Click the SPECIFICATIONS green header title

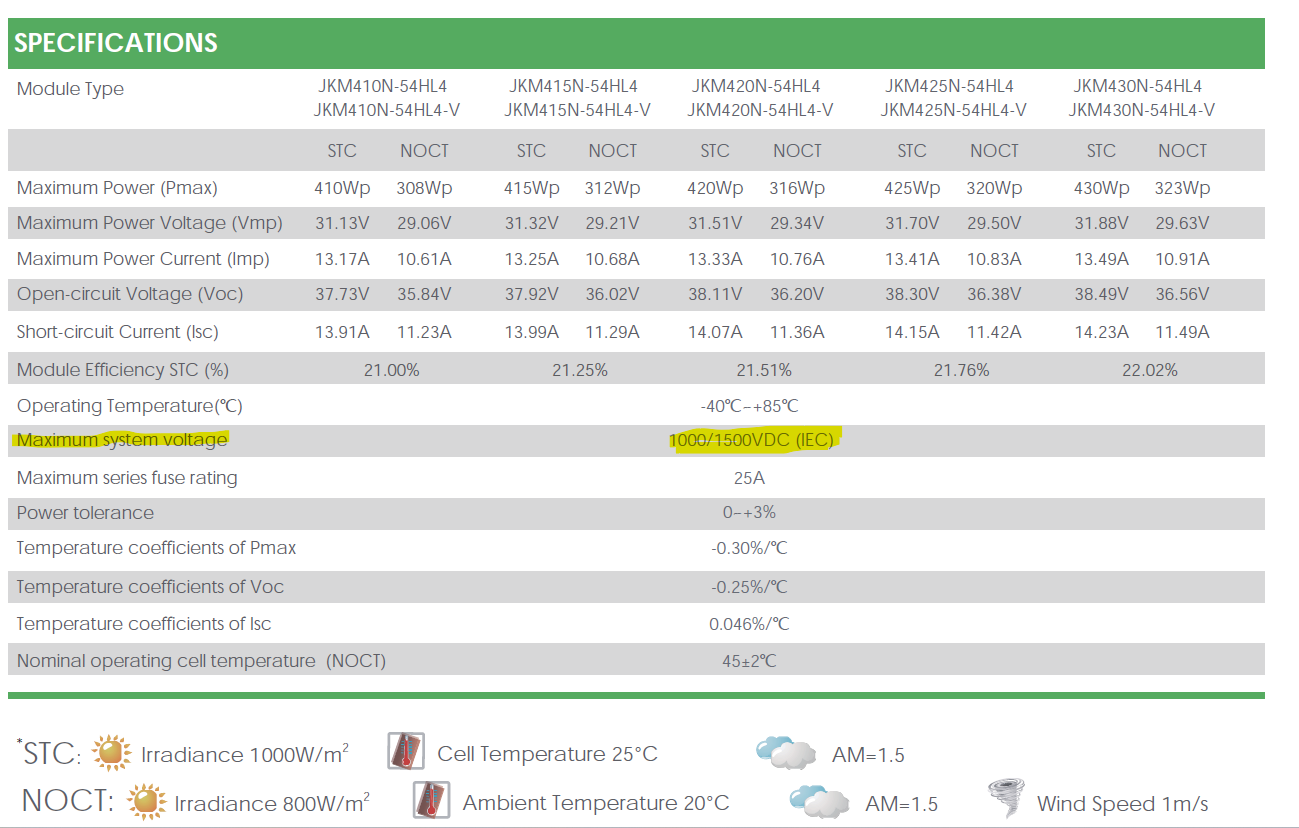coord(116,43)
